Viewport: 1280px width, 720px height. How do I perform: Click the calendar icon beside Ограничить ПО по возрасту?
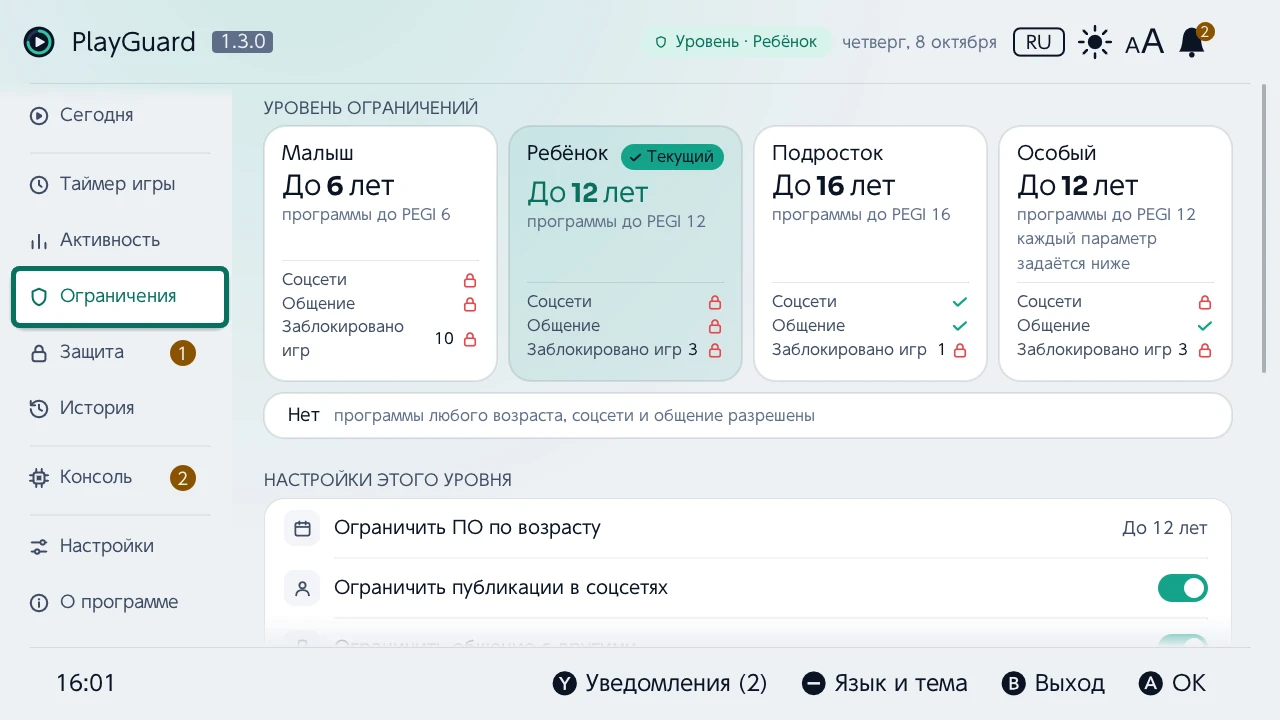pos(302,528)
